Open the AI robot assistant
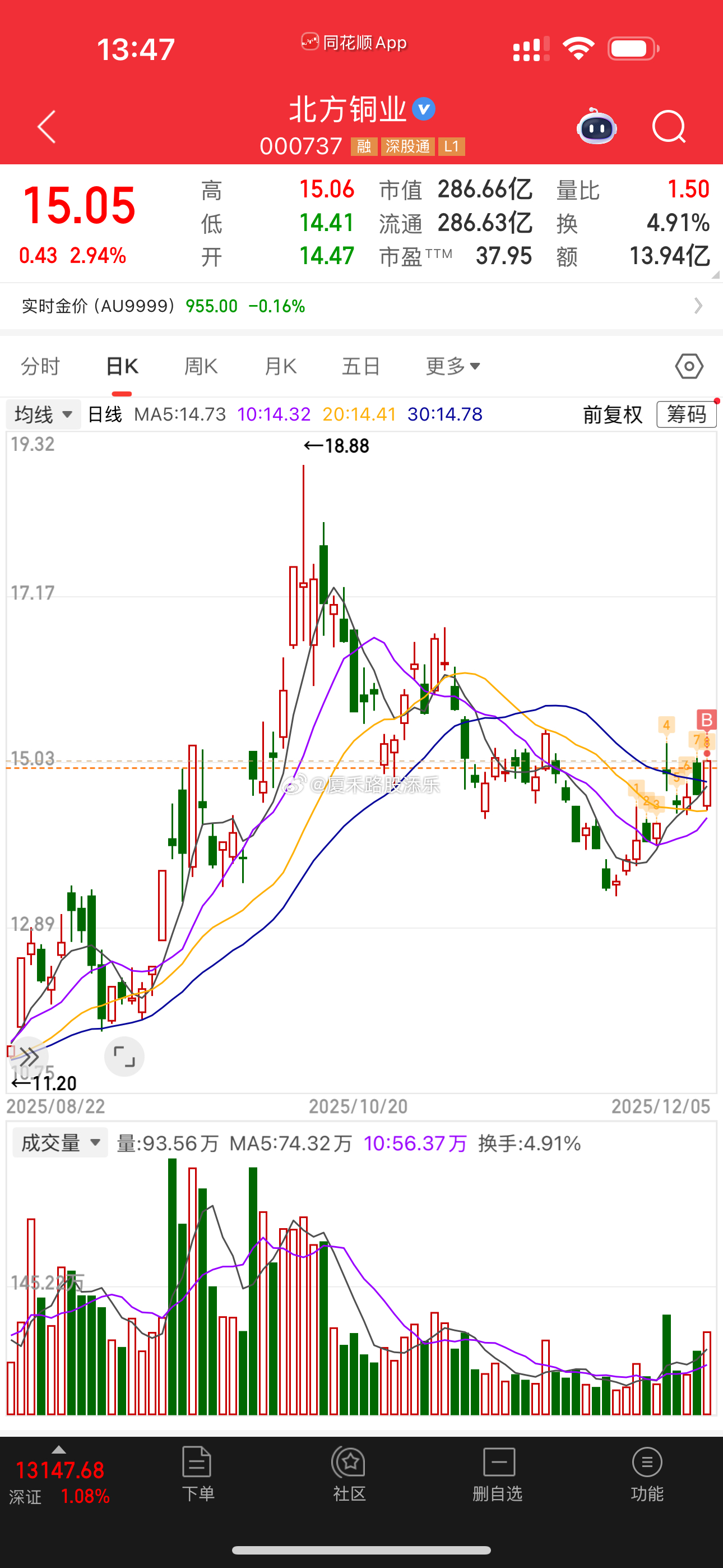This screenshot has height=1568, width=723. (596, 126)
